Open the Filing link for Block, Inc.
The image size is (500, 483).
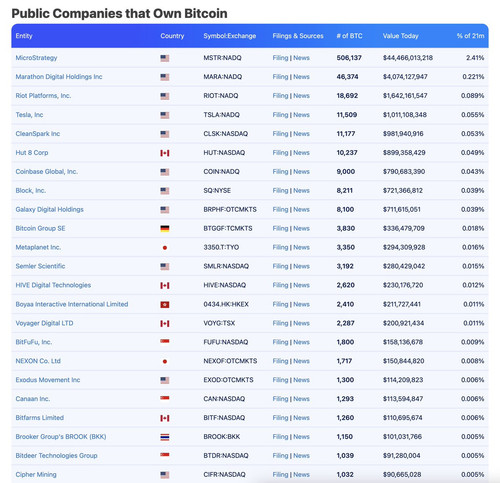point(280,191)
